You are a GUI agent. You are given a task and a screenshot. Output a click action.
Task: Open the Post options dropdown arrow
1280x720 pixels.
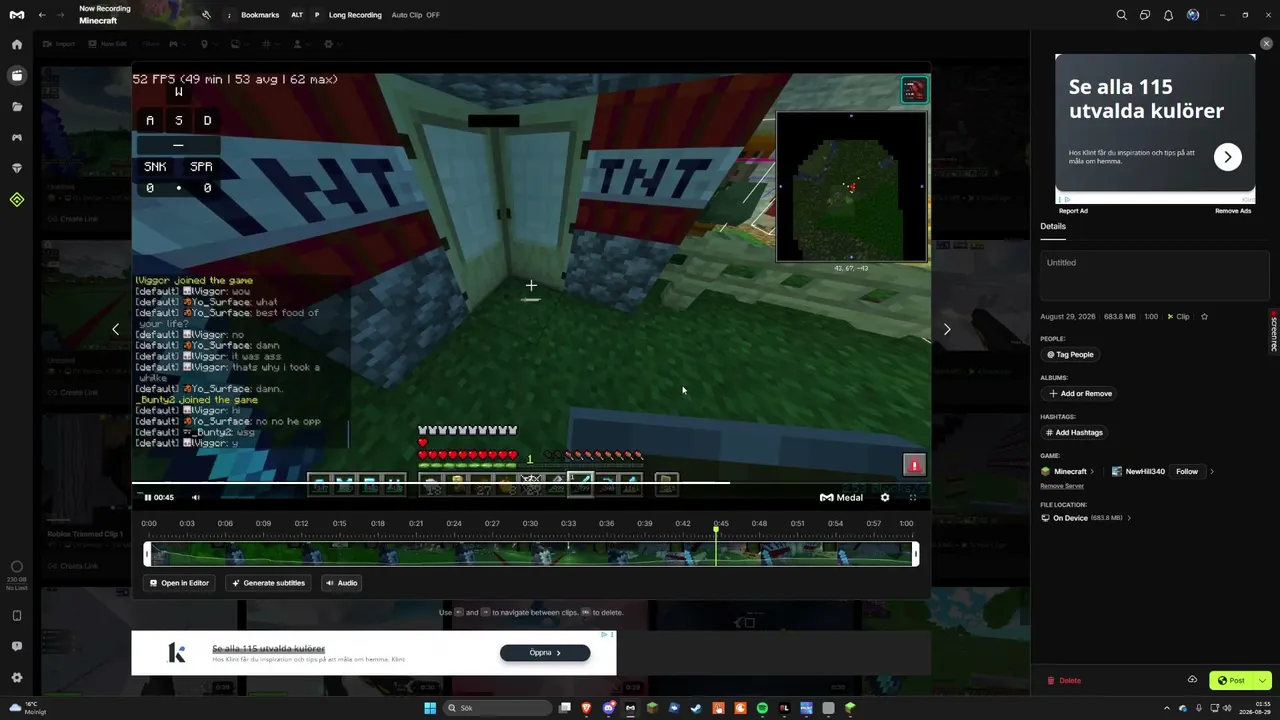click(1262, 681)
